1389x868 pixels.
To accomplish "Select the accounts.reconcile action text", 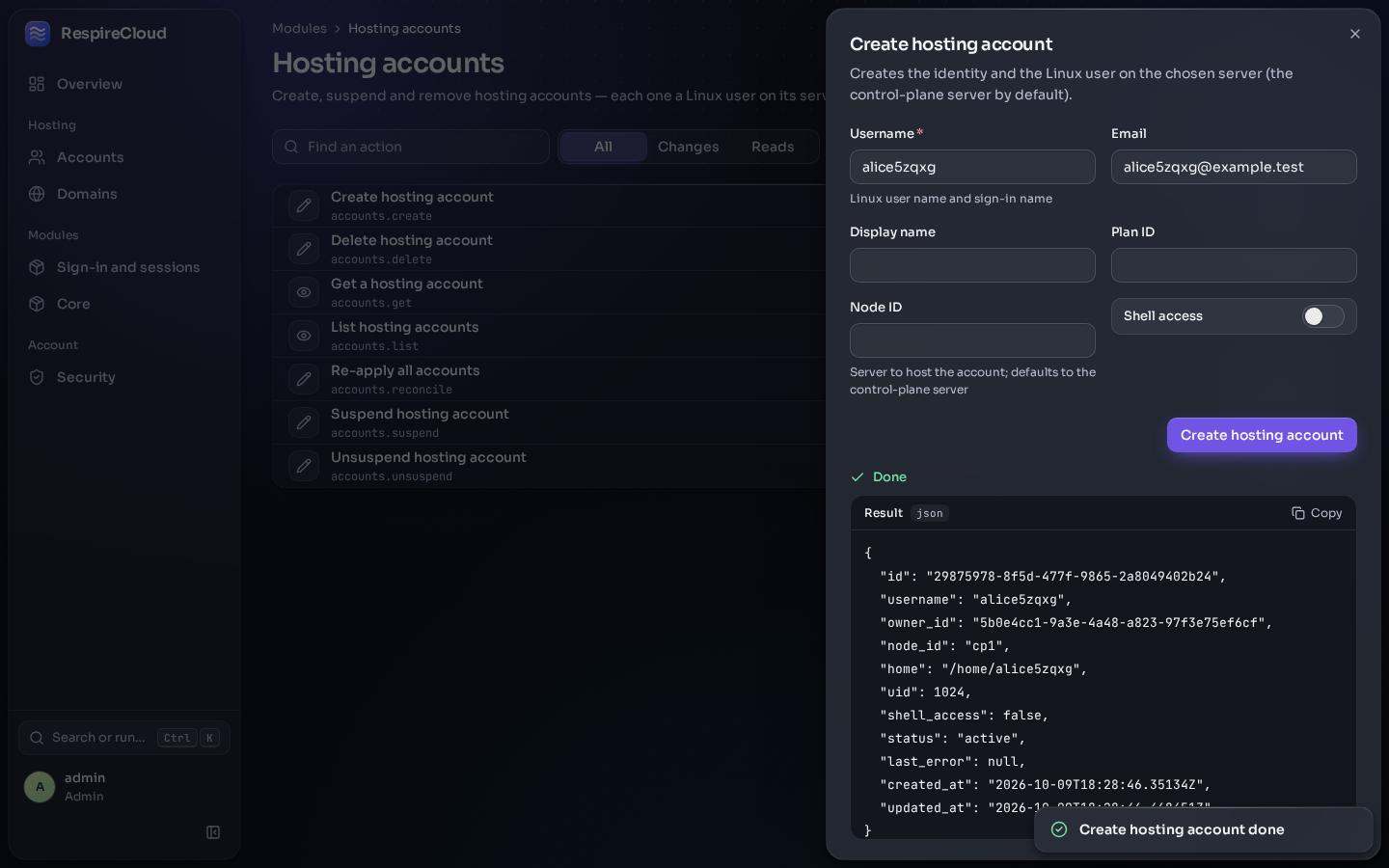I will [x=392, y=390].
